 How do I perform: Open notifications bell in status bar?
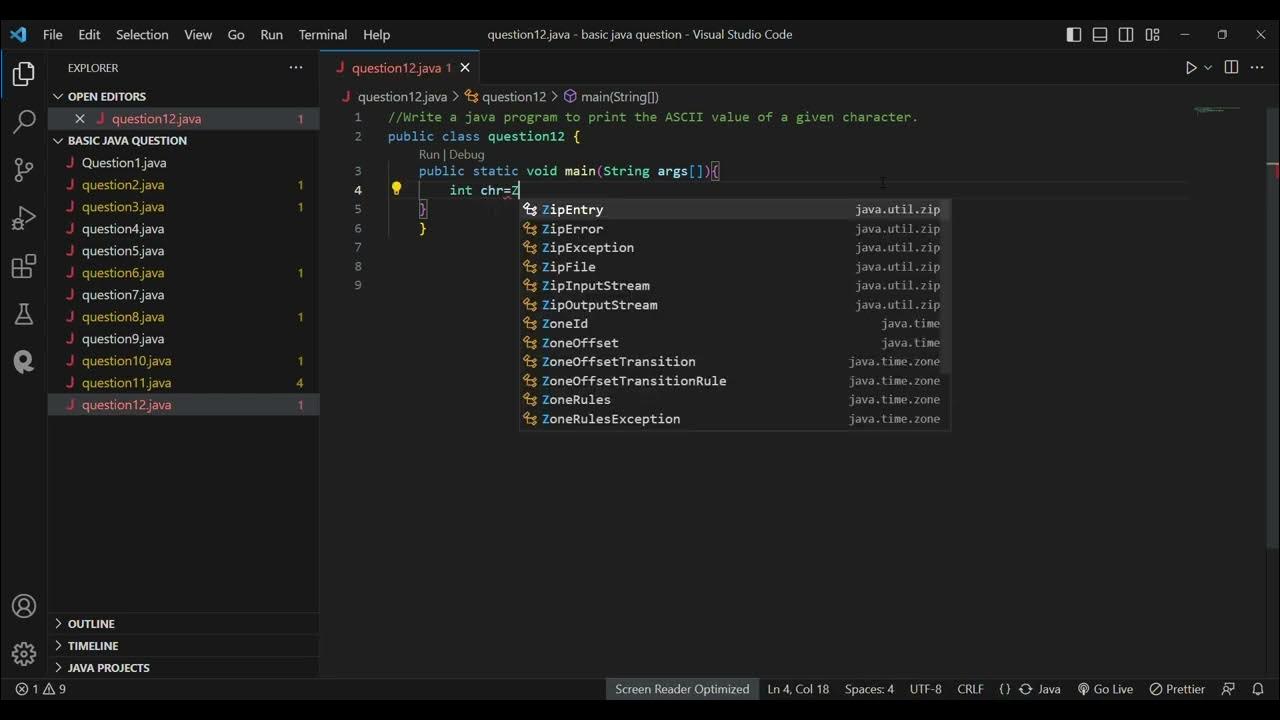pos(1258,689)
